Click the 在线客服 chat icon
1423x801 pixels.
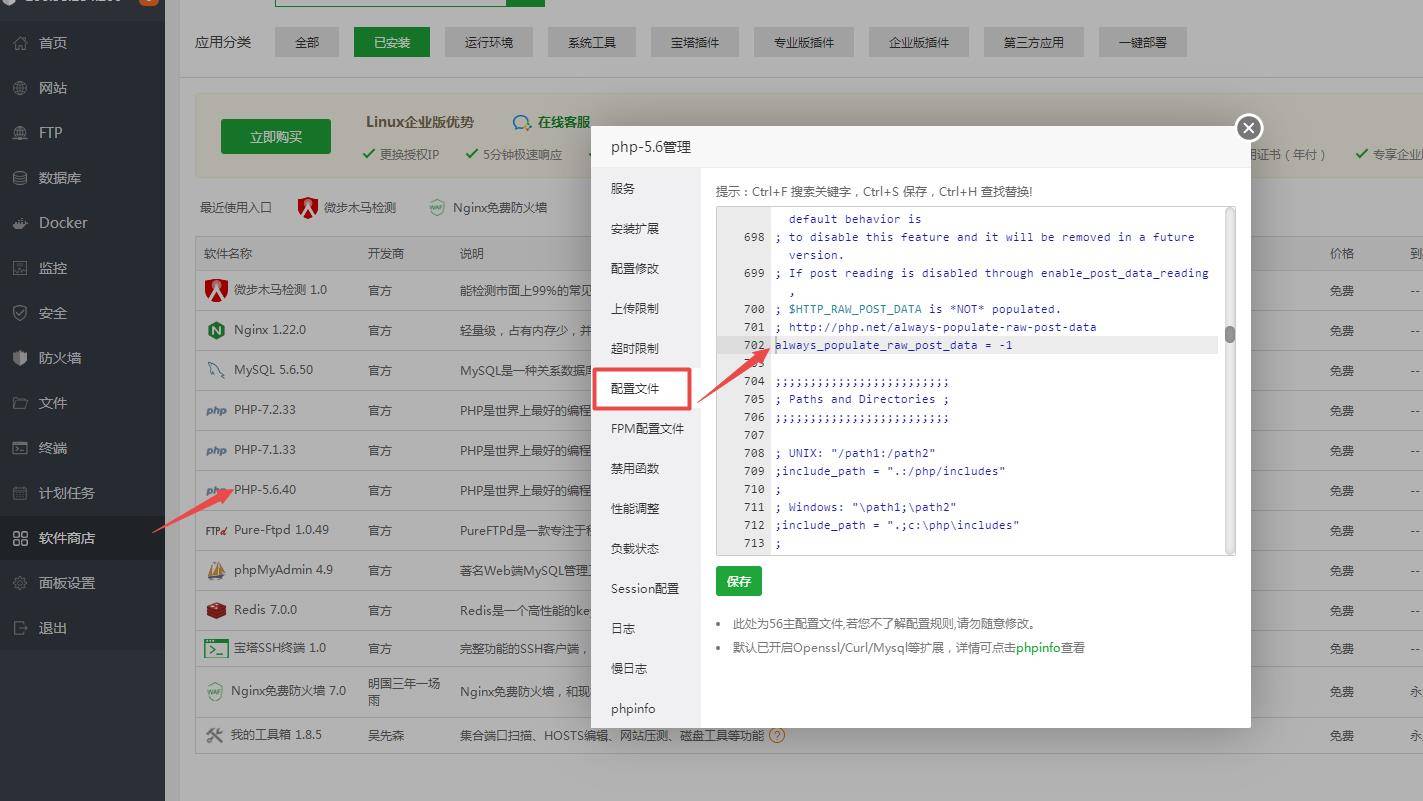click(x=522, y=122)
